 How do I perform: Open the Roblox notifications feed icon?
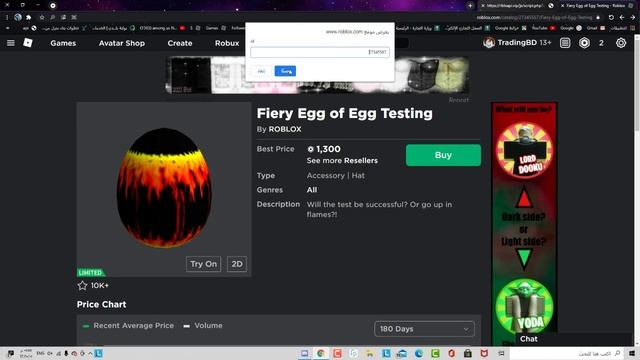pyautogui.click(x=565, y=43)
